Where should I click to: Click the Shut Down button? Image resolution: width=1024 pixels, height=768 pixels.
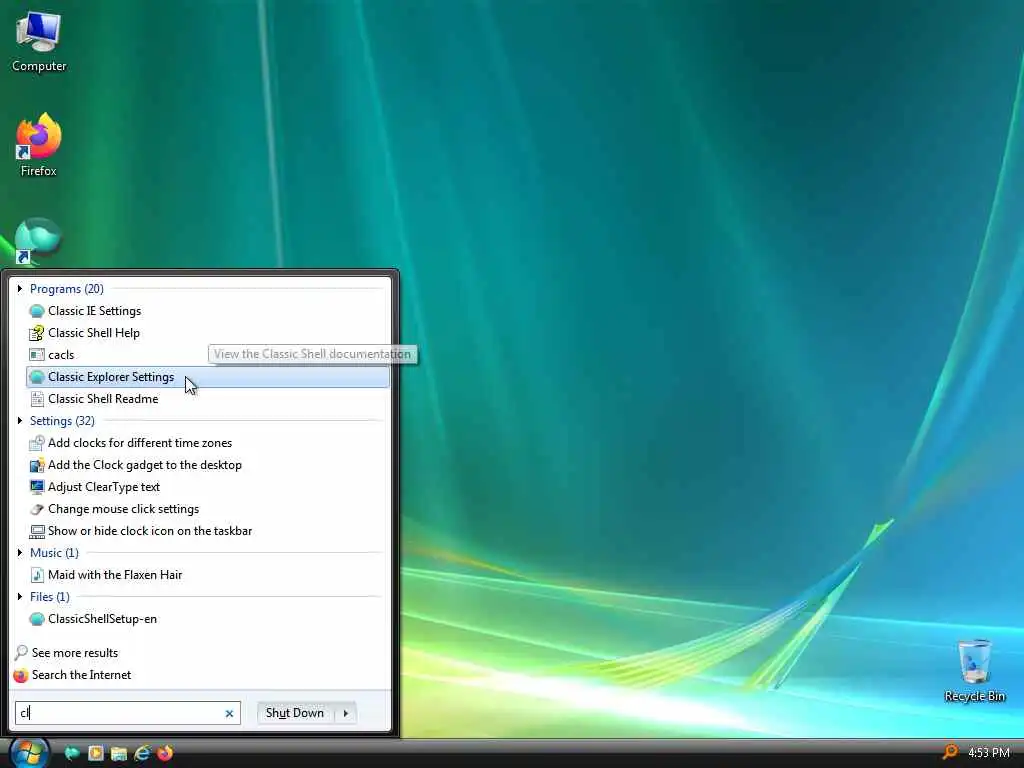point(295,713)
